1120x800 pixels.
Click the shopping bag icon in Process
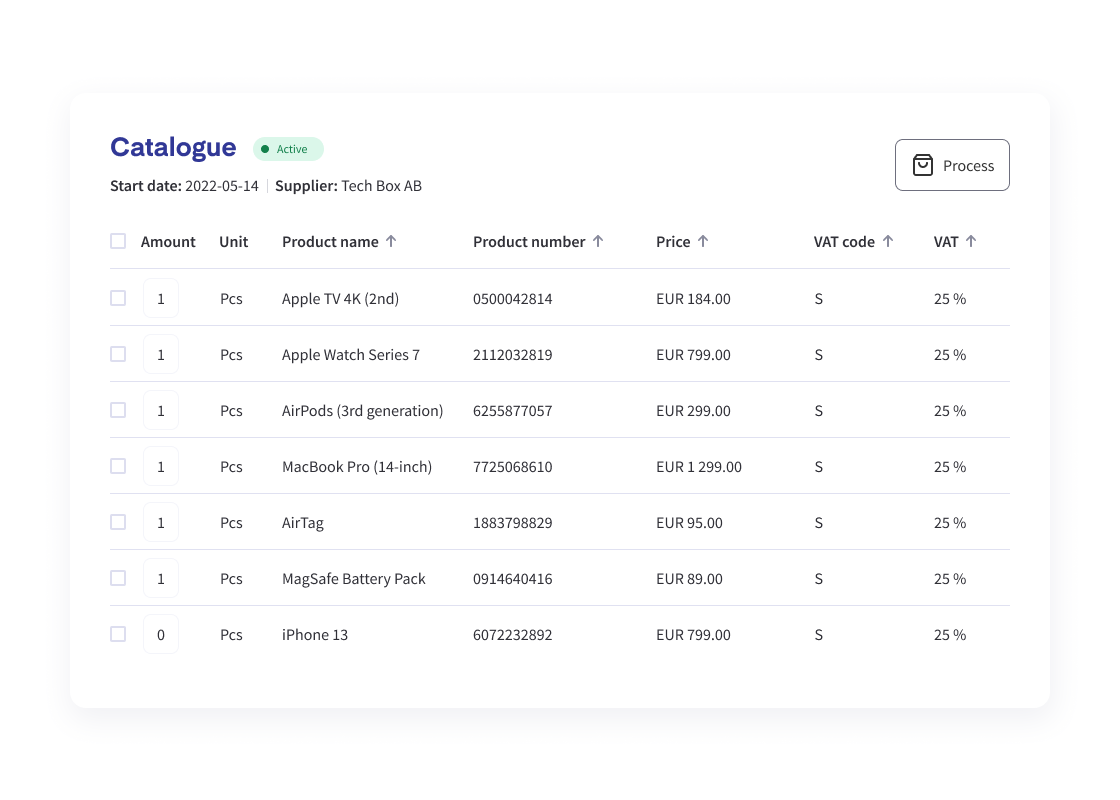click(x=923, y=165)
